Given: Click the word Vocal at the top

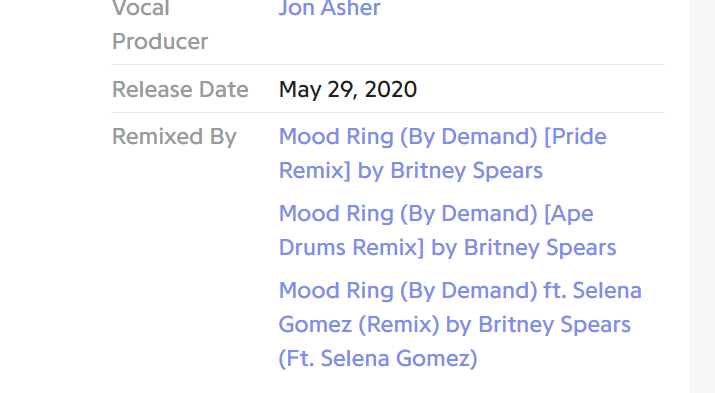Looking at the screenshot, I should pos(141,8).
